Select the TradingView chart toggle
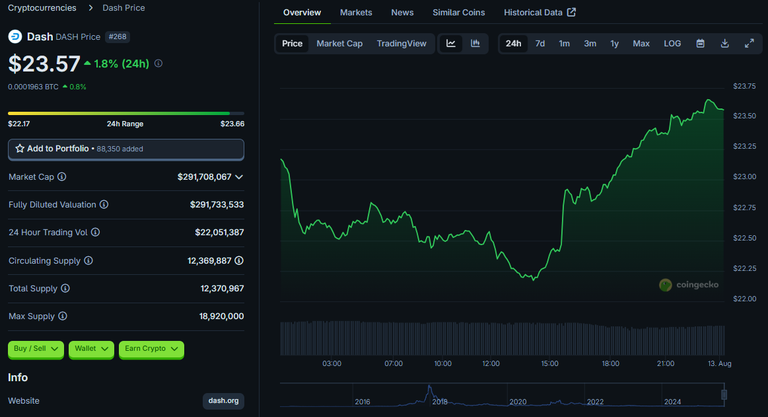The height and width of the screenshot is (417, 768). pyautogui.click(x=402, y=44)
